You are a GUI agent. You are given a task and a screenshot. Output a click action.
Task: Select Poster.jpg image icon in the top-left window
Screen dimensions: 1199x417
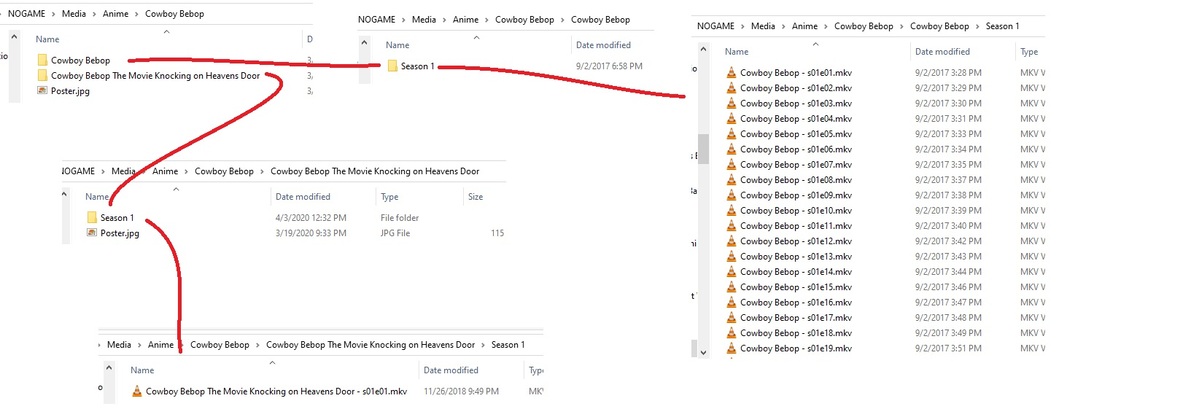(x=43, y=90)
